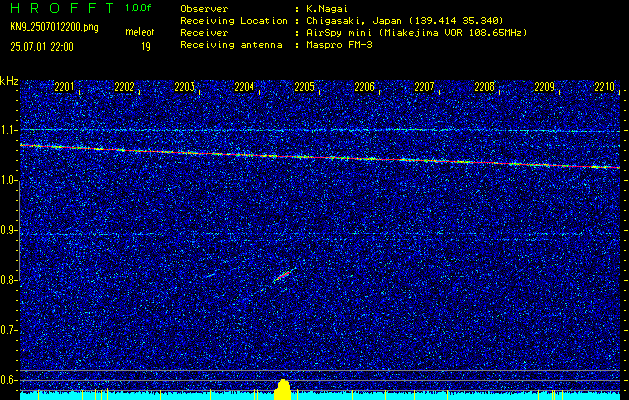Click the gray vertical bar on the frequency axis

(19, 231)
